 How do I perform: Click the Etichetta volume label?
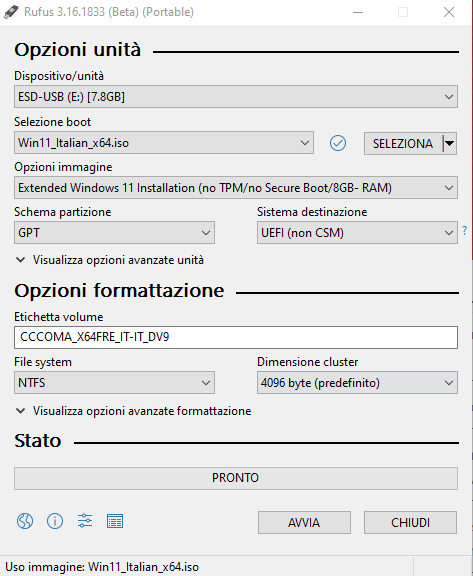click(58, 317)
